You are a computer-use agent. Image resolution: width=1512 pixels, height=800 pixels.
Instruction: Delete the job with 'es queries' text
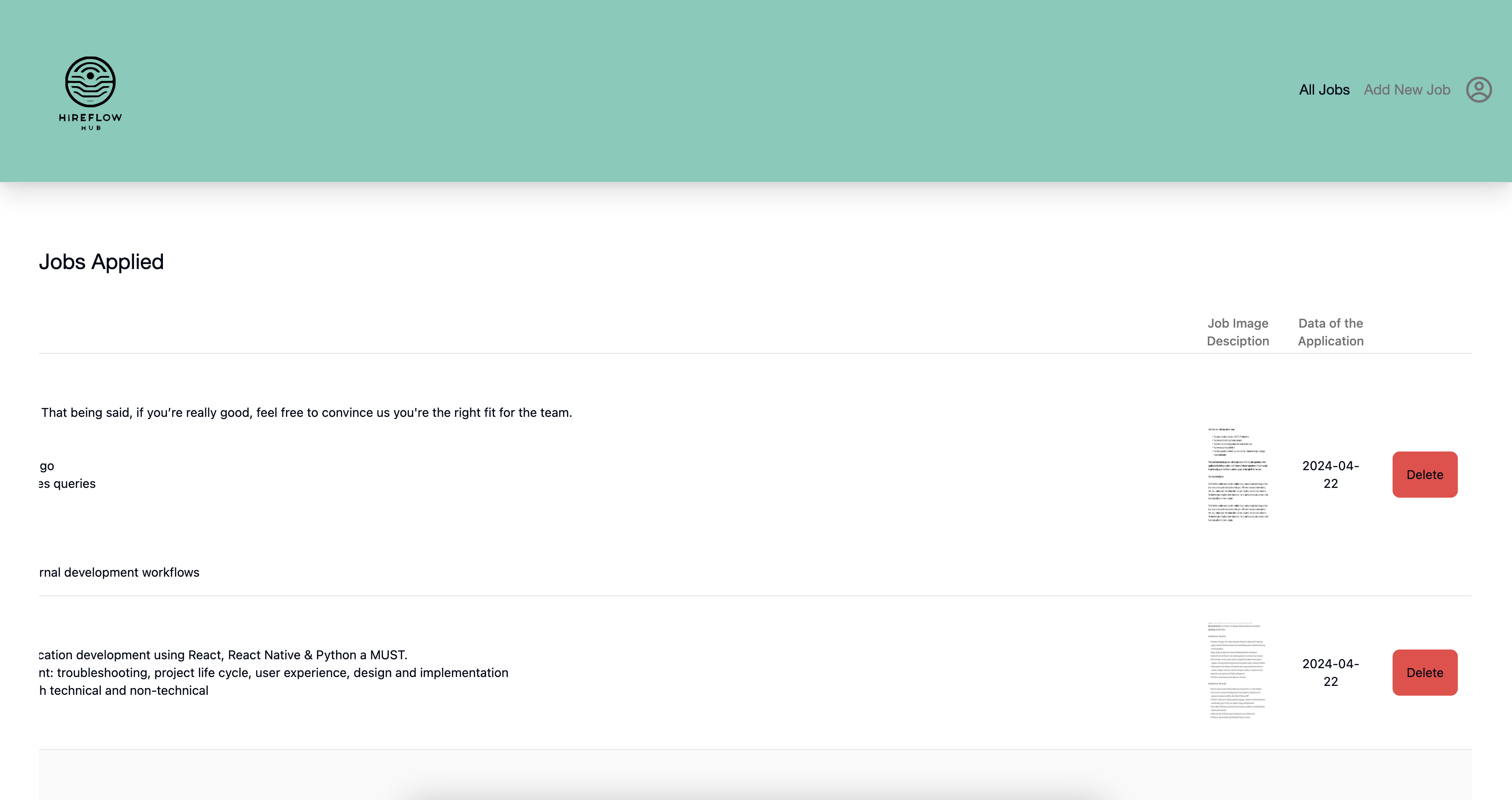(1425, 475)
